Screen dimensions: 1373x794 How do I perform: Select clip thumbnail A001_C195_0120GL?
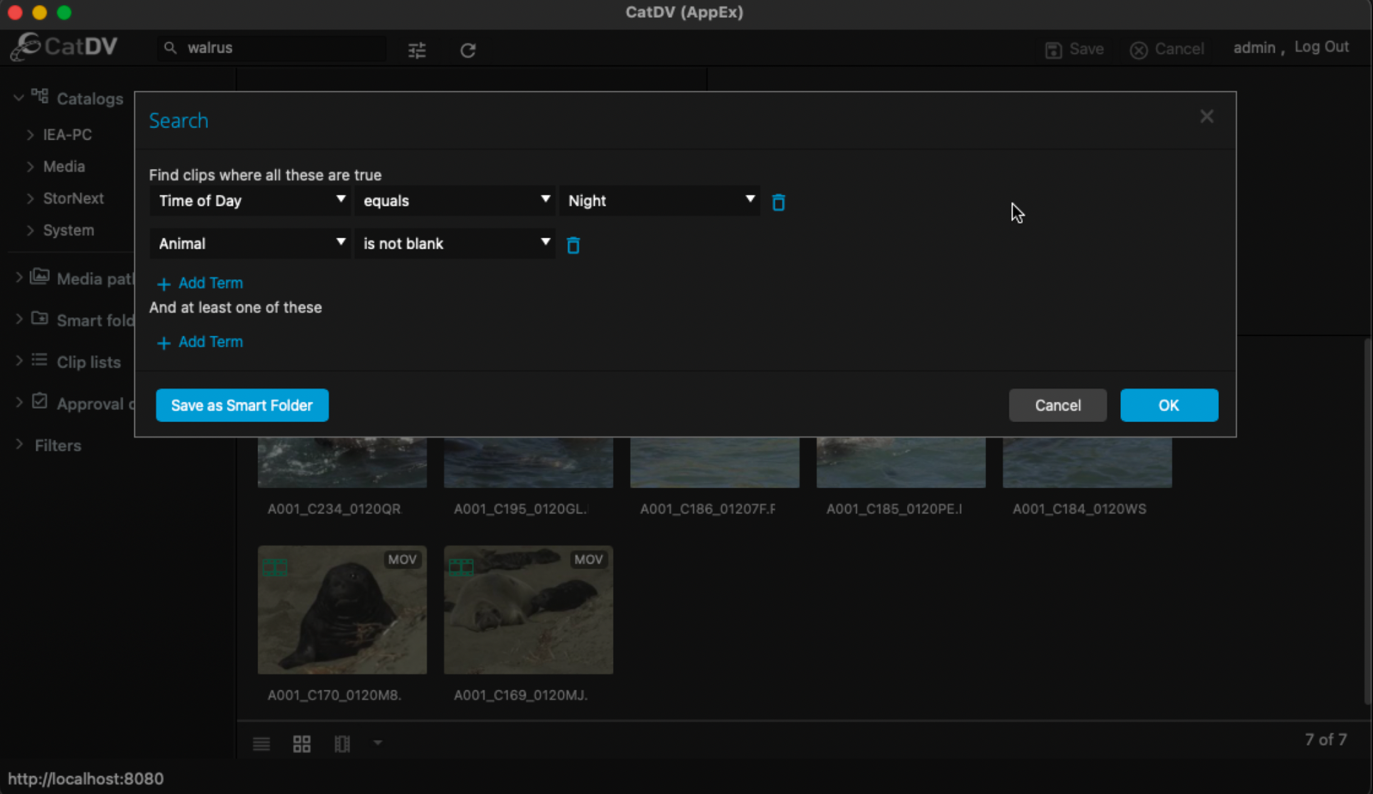tap(528, 462)
